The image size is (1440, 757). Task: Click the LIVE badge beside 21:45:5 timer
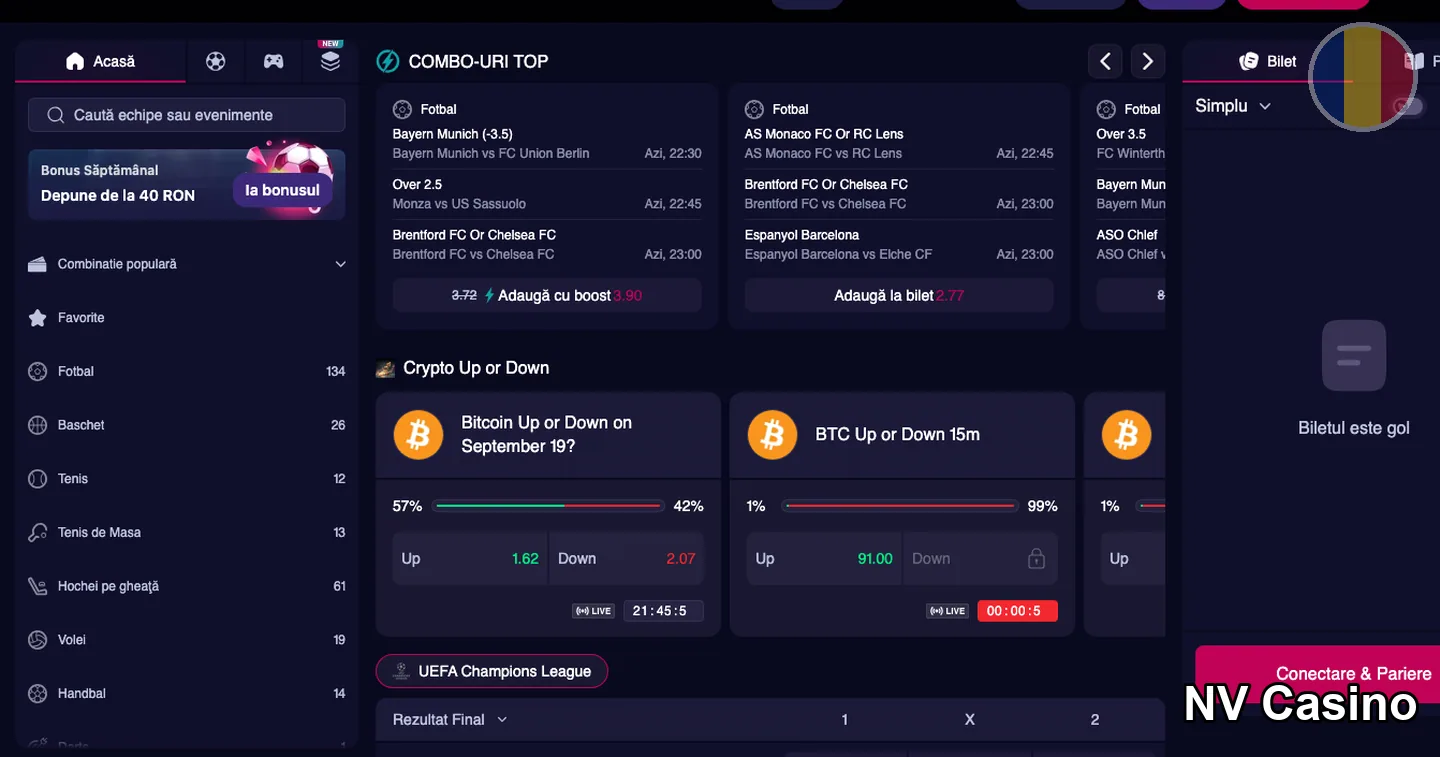tap(593, 611)
